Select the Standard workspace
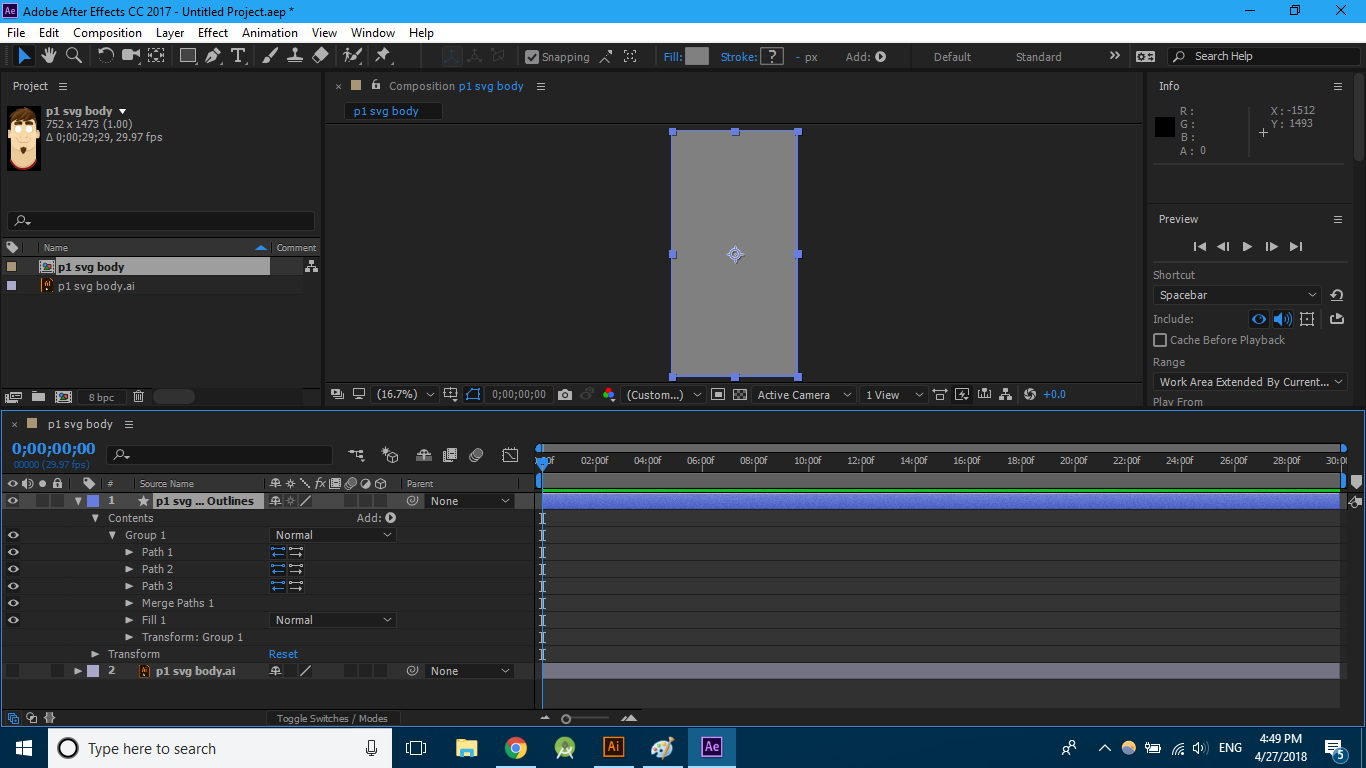The image size is (1366, 768). [x=1038, y=57]
